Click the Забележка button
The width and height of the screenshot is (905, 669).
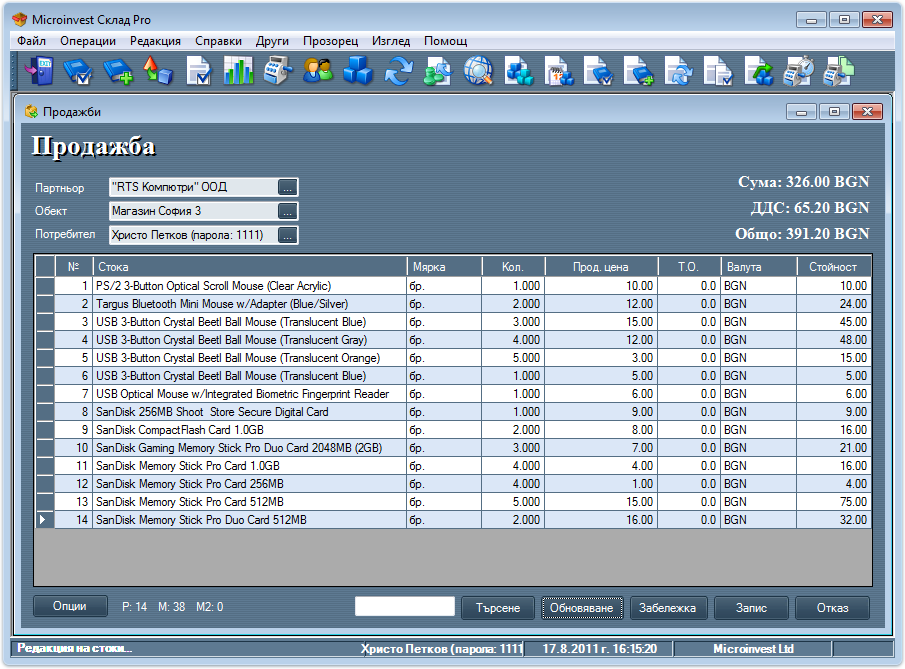668,608
